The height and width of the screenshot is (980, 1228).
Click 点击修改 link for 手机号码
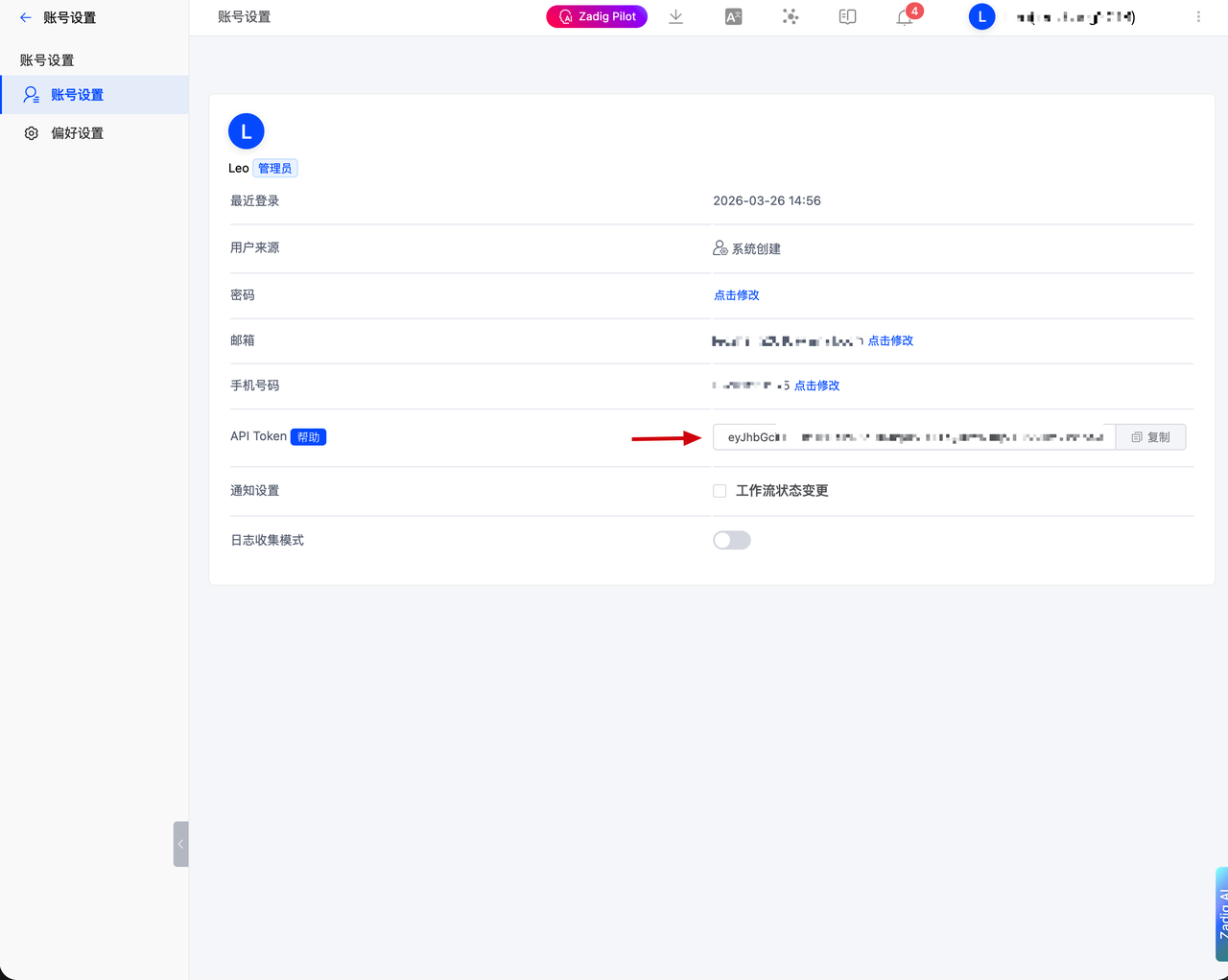(816, 385)
